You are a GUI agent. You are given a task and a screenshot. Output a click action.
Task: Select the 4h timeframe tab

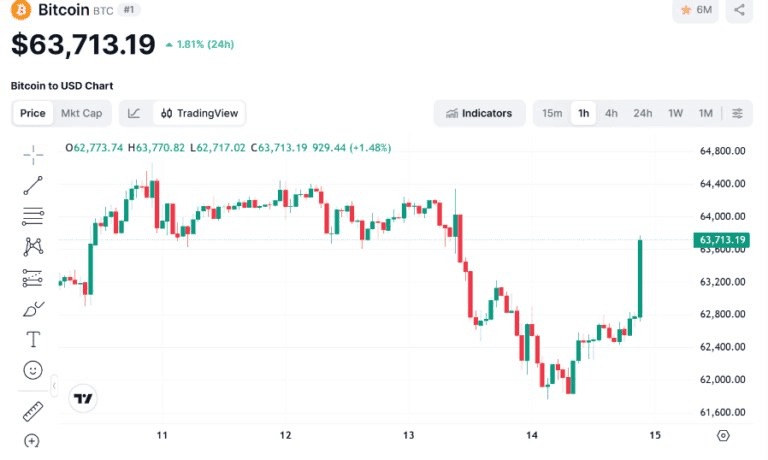tap(611, 113)
